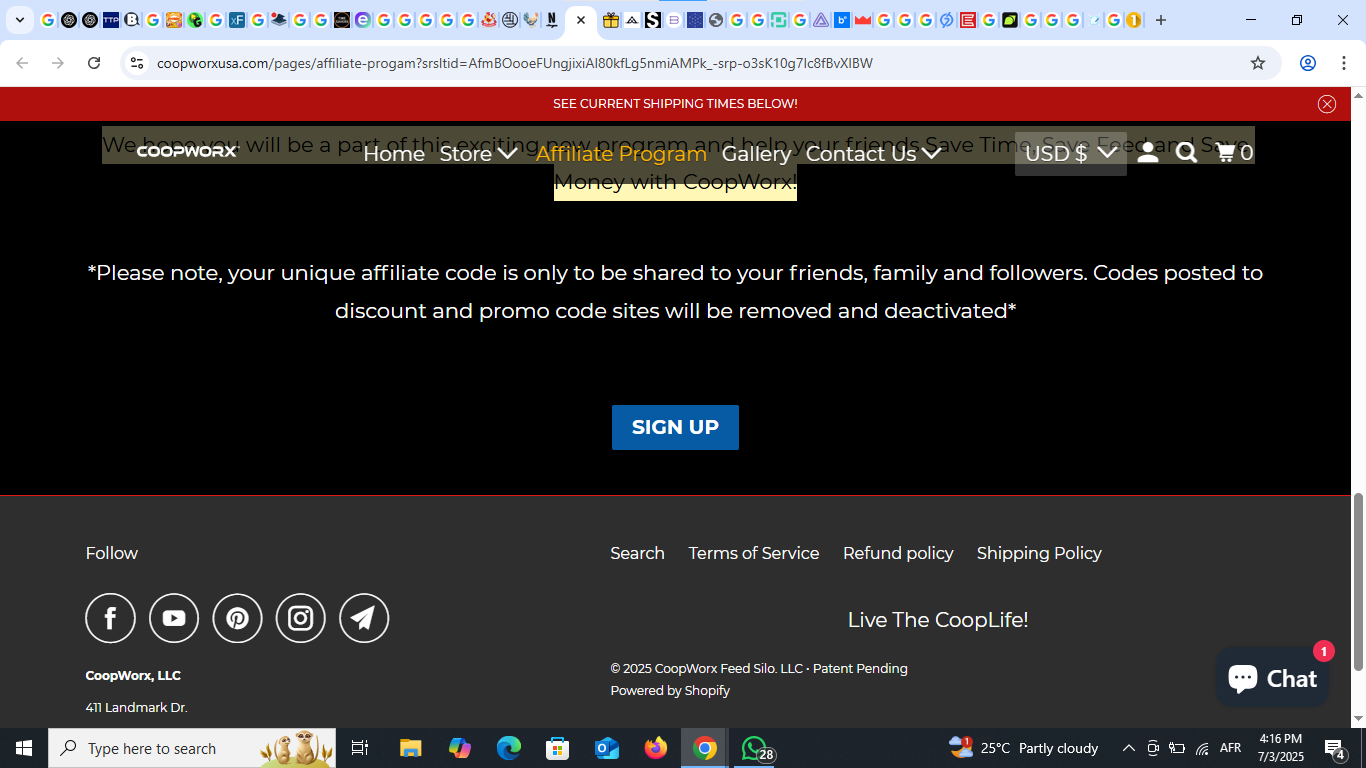Open File Explorer from the taskbar
The width and height of the screenshot is (1366, 768).
(x=410, y=748)
